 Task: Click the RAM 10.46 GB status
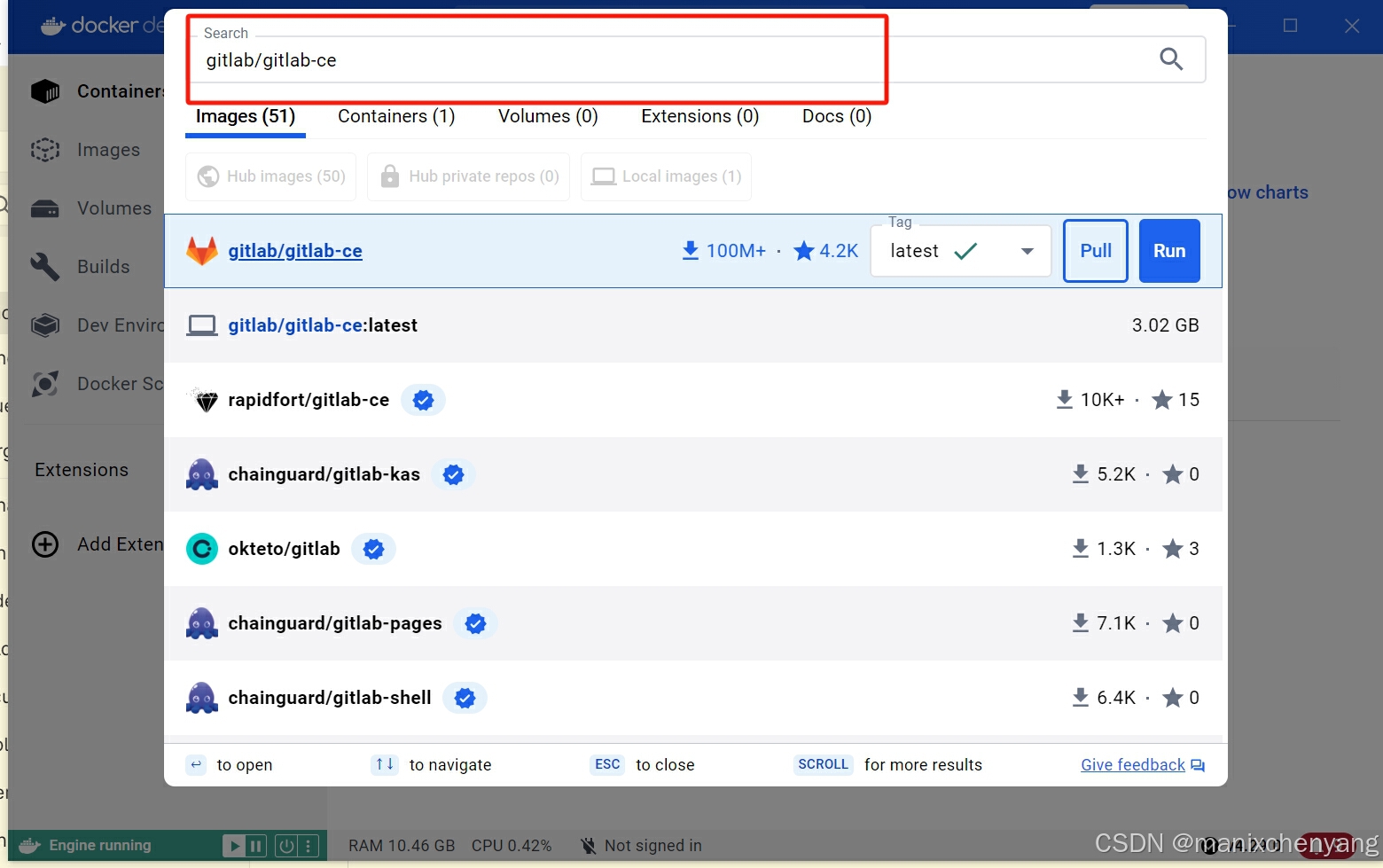[x=402, y=846]
